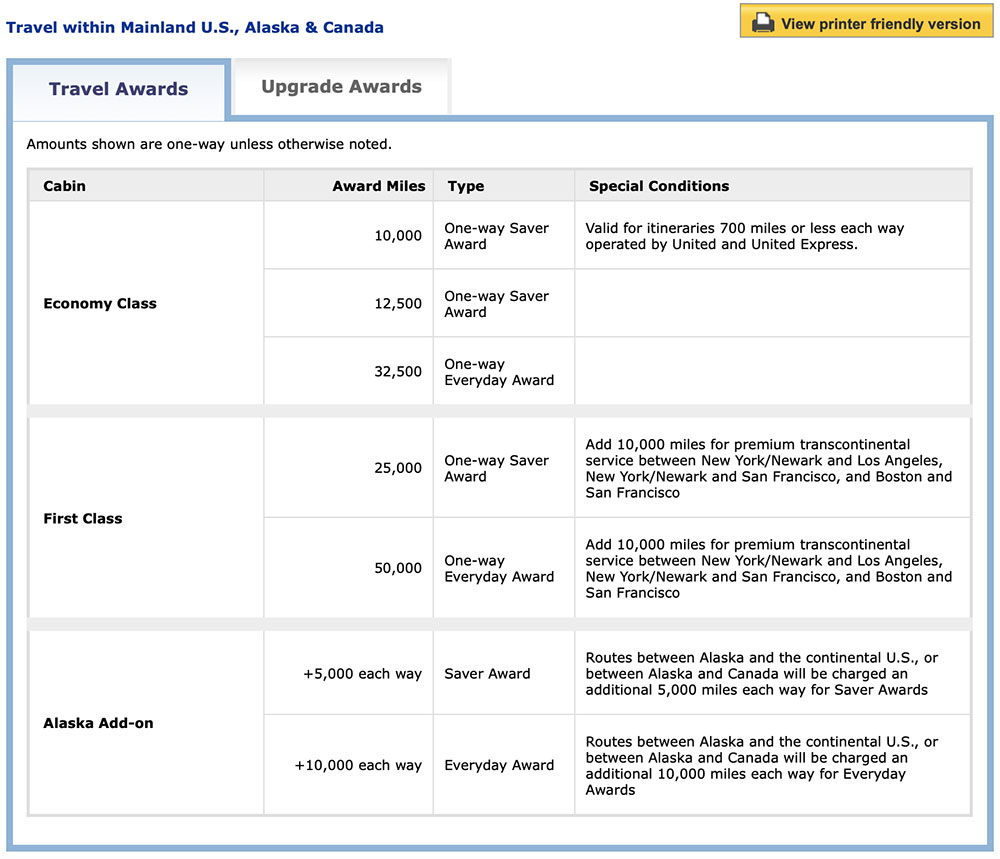This screenshot has width=1000, height=859.
Task: Click the 12,500 award miles value
Action: [398, 304]
